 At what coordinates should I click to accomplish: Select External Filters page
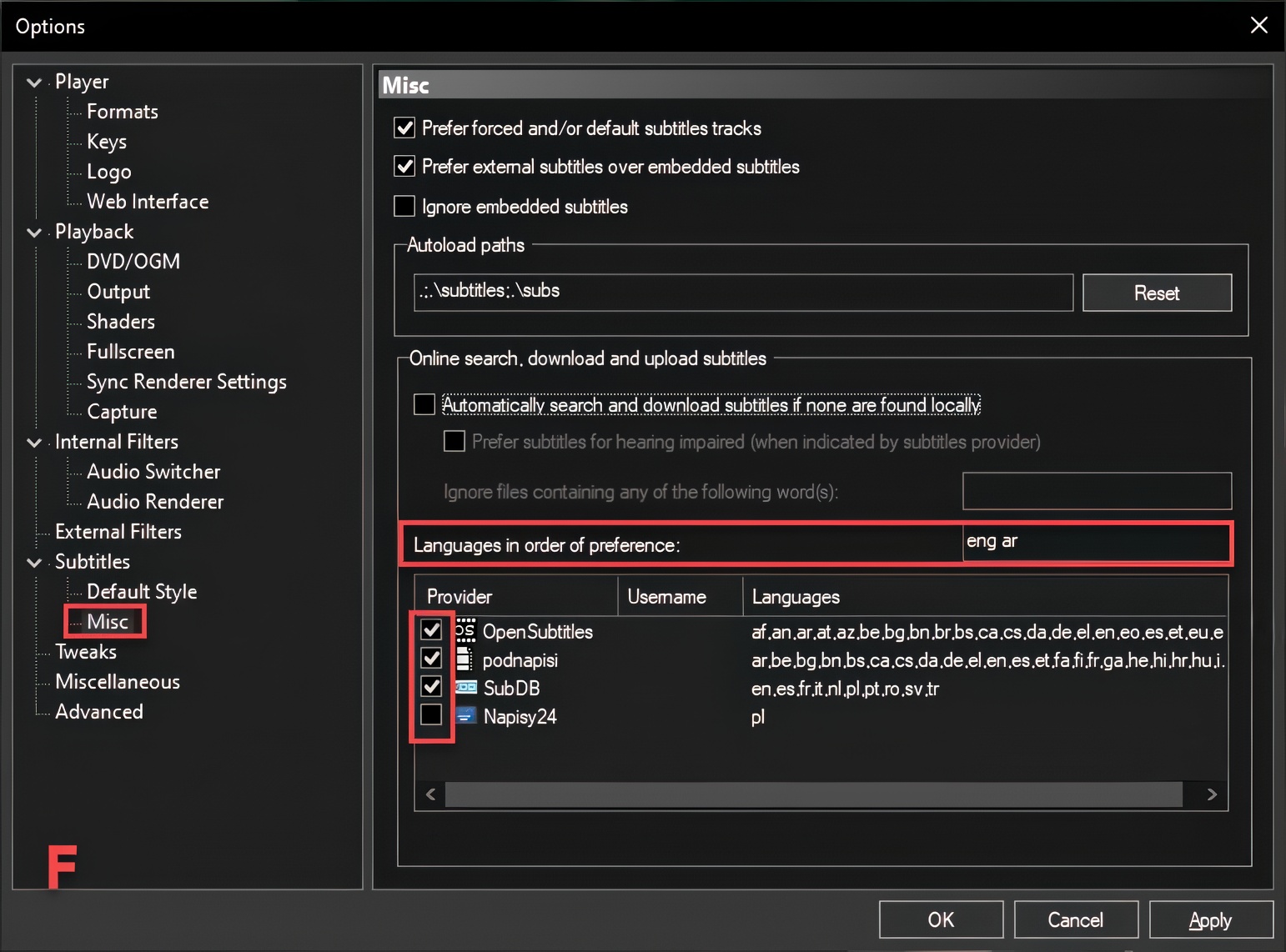click(x=118, y=532)
